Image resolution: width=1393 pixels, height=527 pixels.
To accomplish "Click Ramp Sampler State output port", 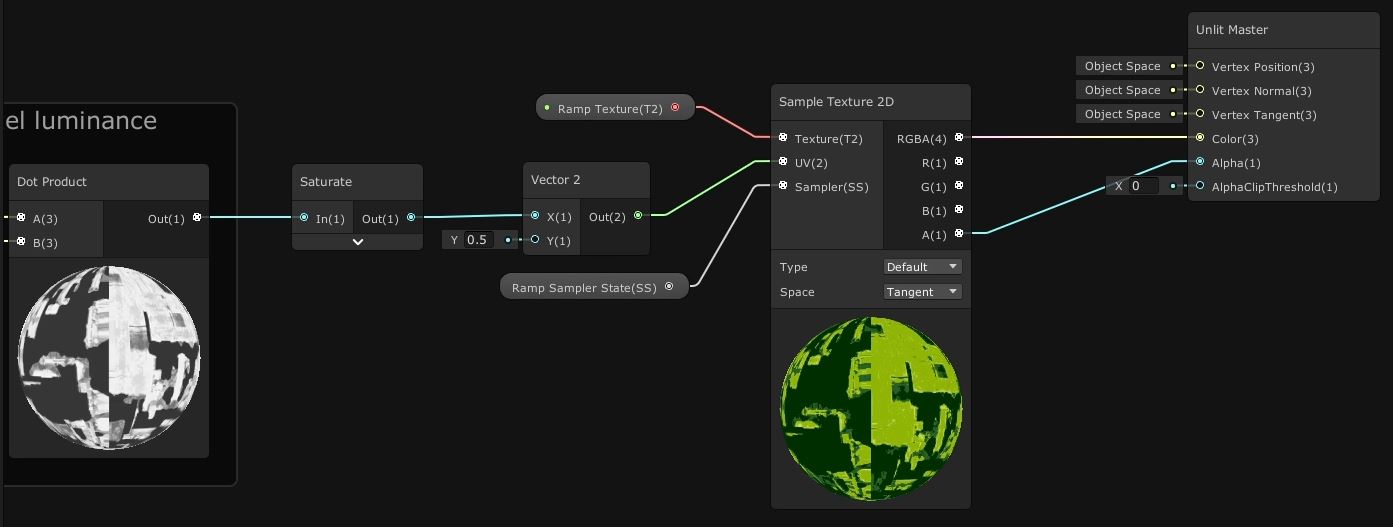I will click(x=669, y=287).
